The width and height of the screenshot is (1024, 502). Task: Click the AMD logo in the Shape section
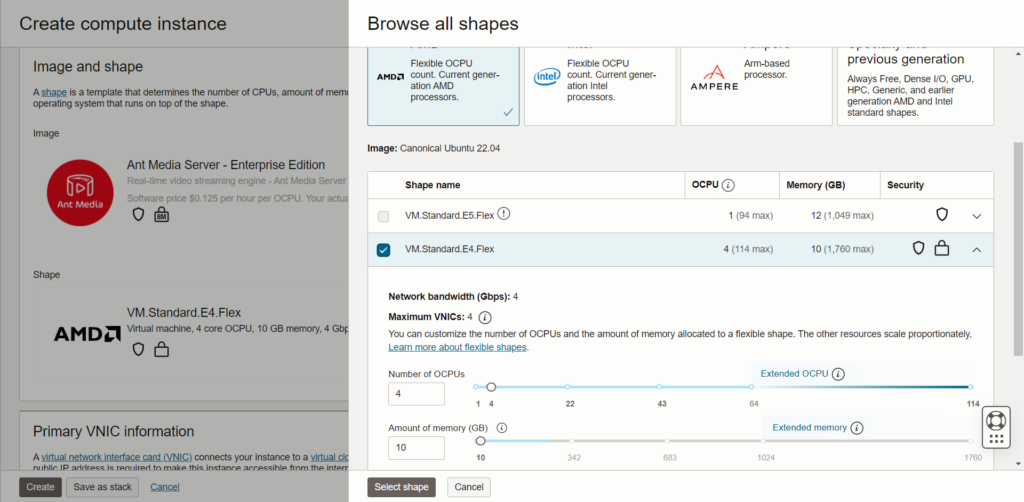click(88, 334)
